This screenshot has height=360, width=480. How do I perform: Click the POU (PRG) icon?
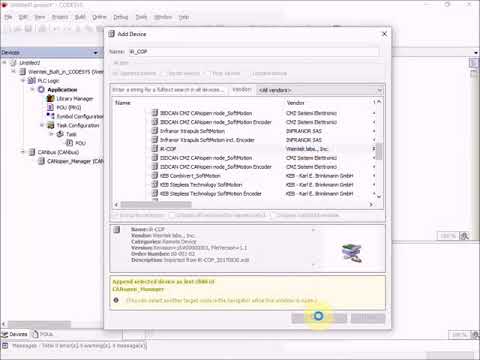pos(50,107)
